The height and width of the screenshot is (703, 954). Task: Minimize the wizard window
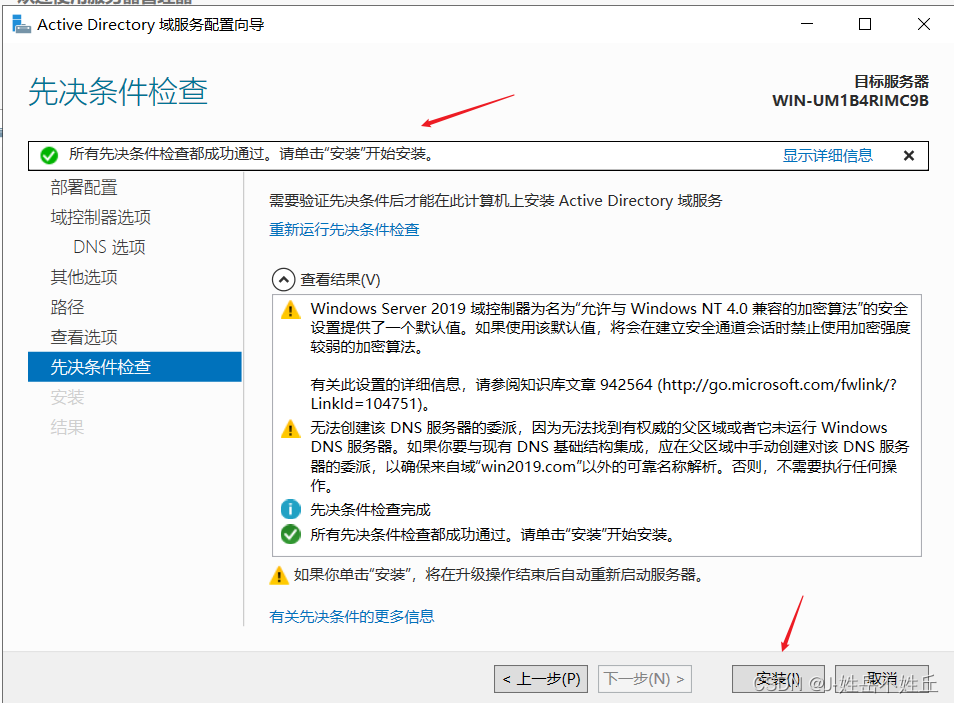807,24
